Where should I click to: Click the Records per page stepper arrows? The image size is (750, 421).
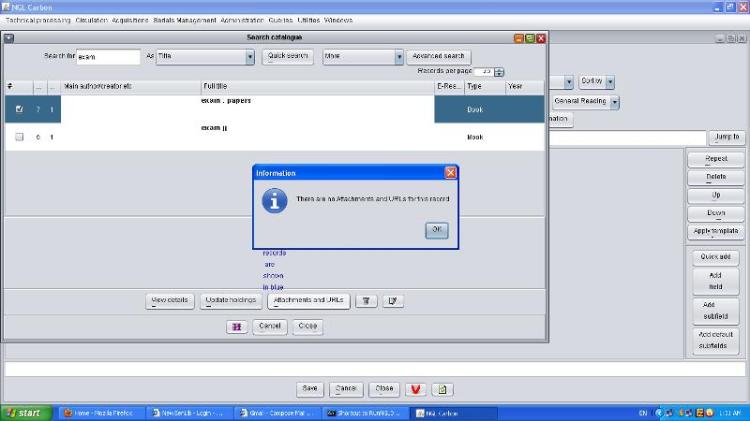[499, 72]
